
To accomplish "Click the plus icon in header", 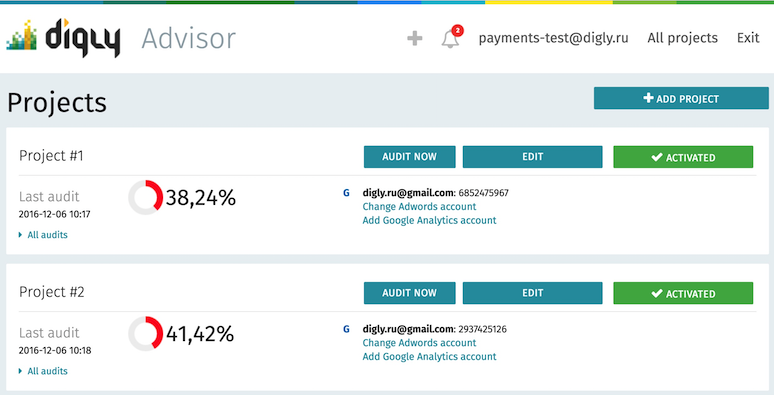I will click(415, 38).
